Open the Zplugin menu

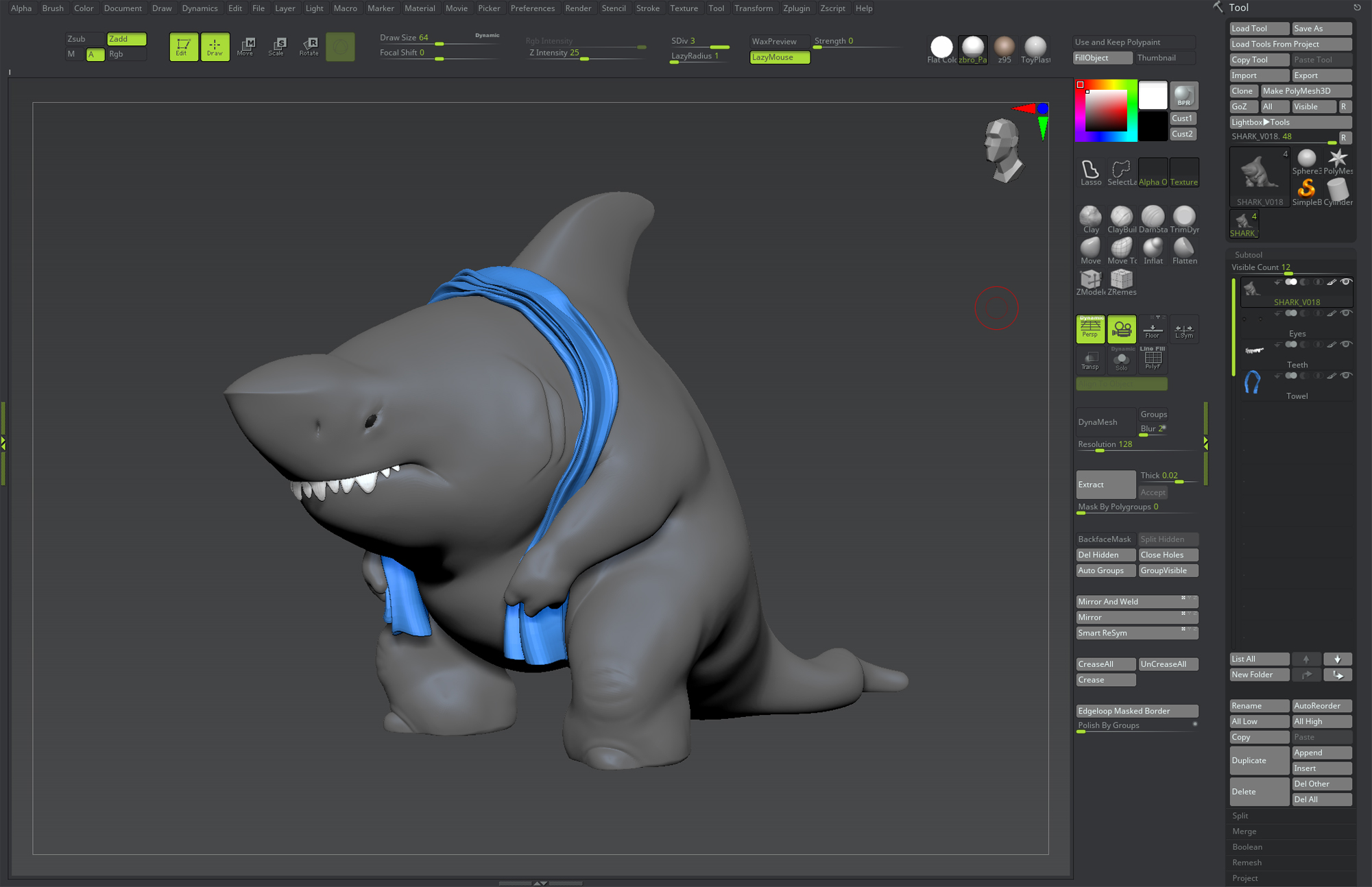tap(796, 8)
